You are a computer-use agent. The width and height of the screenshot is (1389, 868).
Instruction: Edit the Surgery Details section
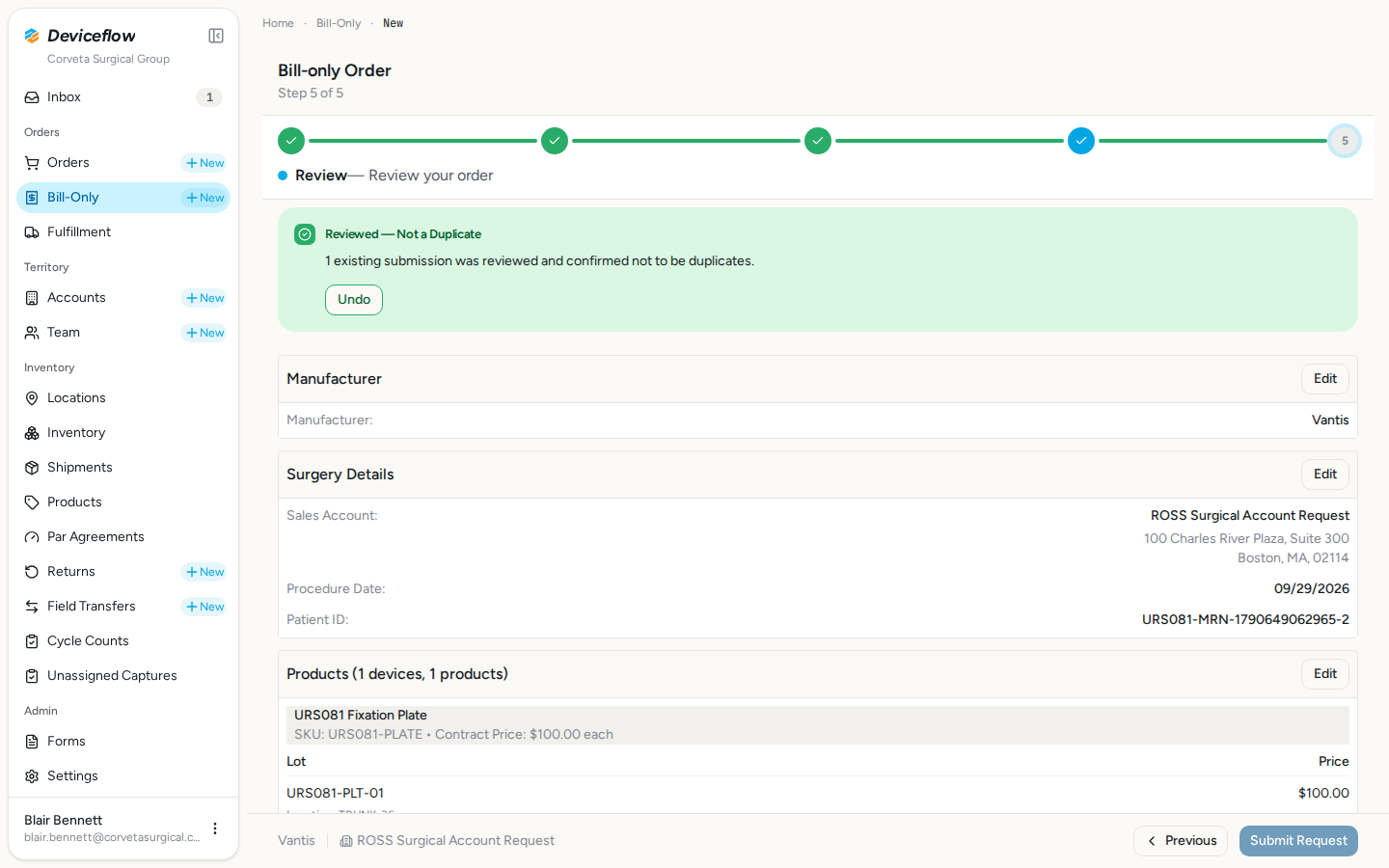click(x=1325, y=475)
